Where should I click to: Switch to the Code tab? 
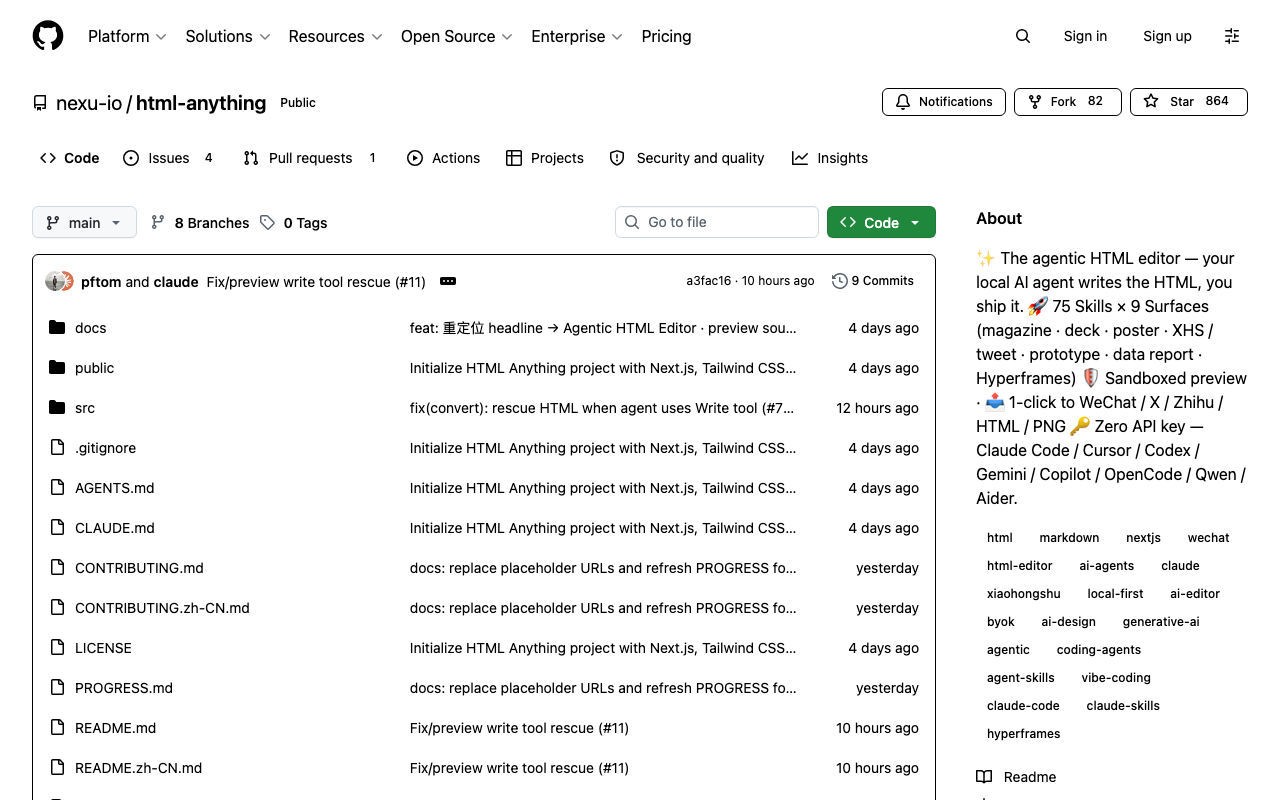(x=70, y=158)
